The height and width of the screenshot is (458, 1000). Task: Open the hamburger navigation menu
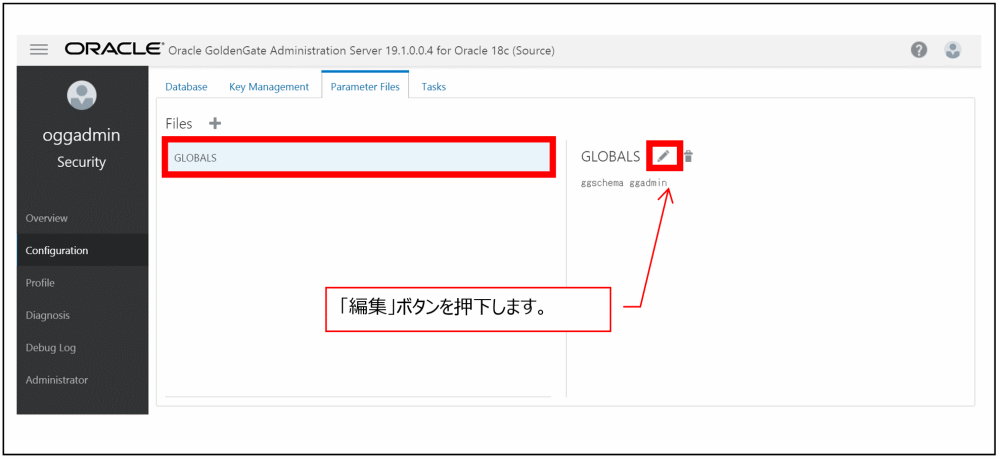39,50
